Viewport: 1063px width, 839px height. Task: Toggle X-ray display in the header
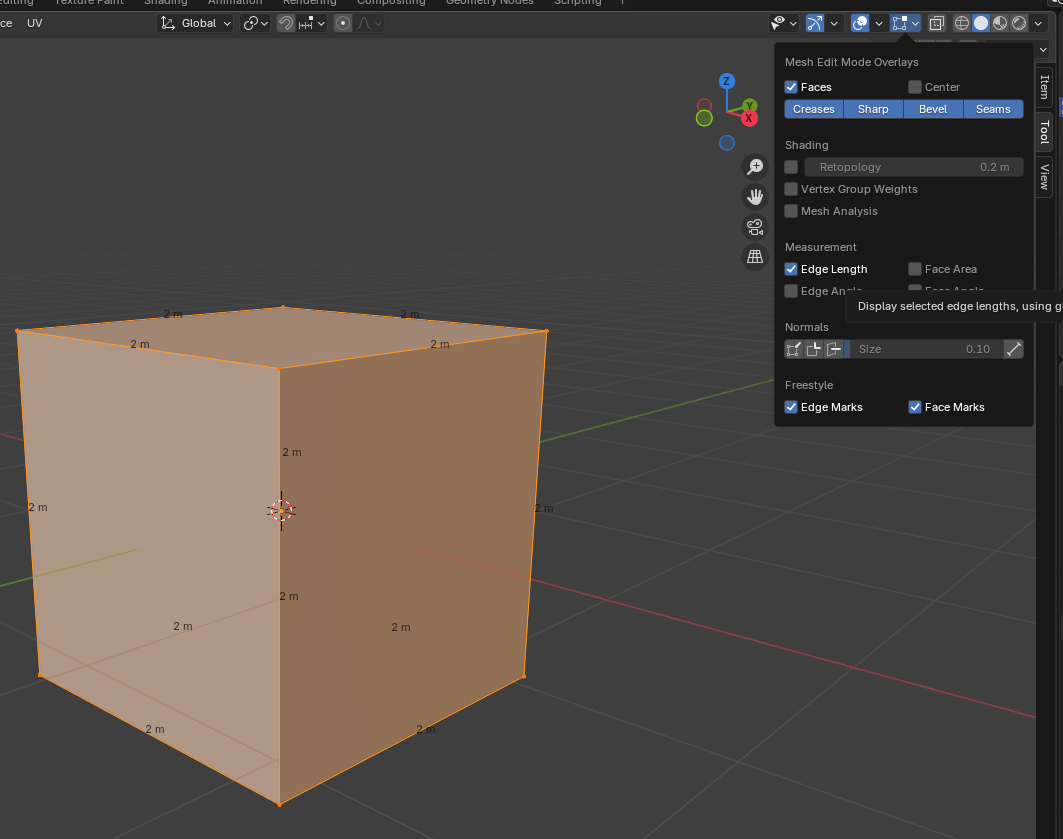pos(937,23)
